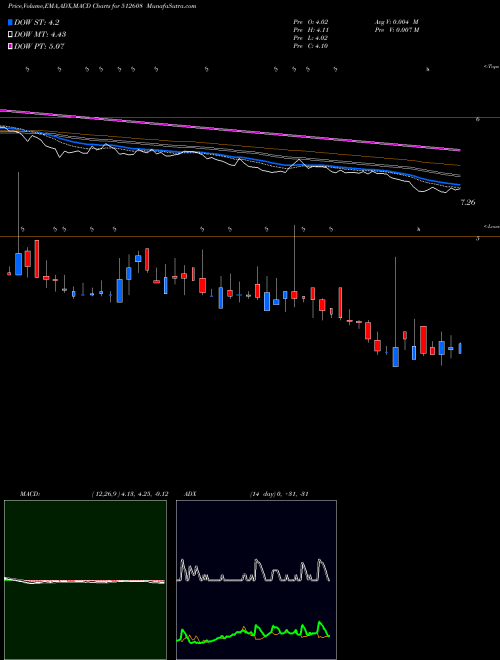Click the blue DOW ST legend swatch
Screen dimensions: 500x660
[11, 23]
